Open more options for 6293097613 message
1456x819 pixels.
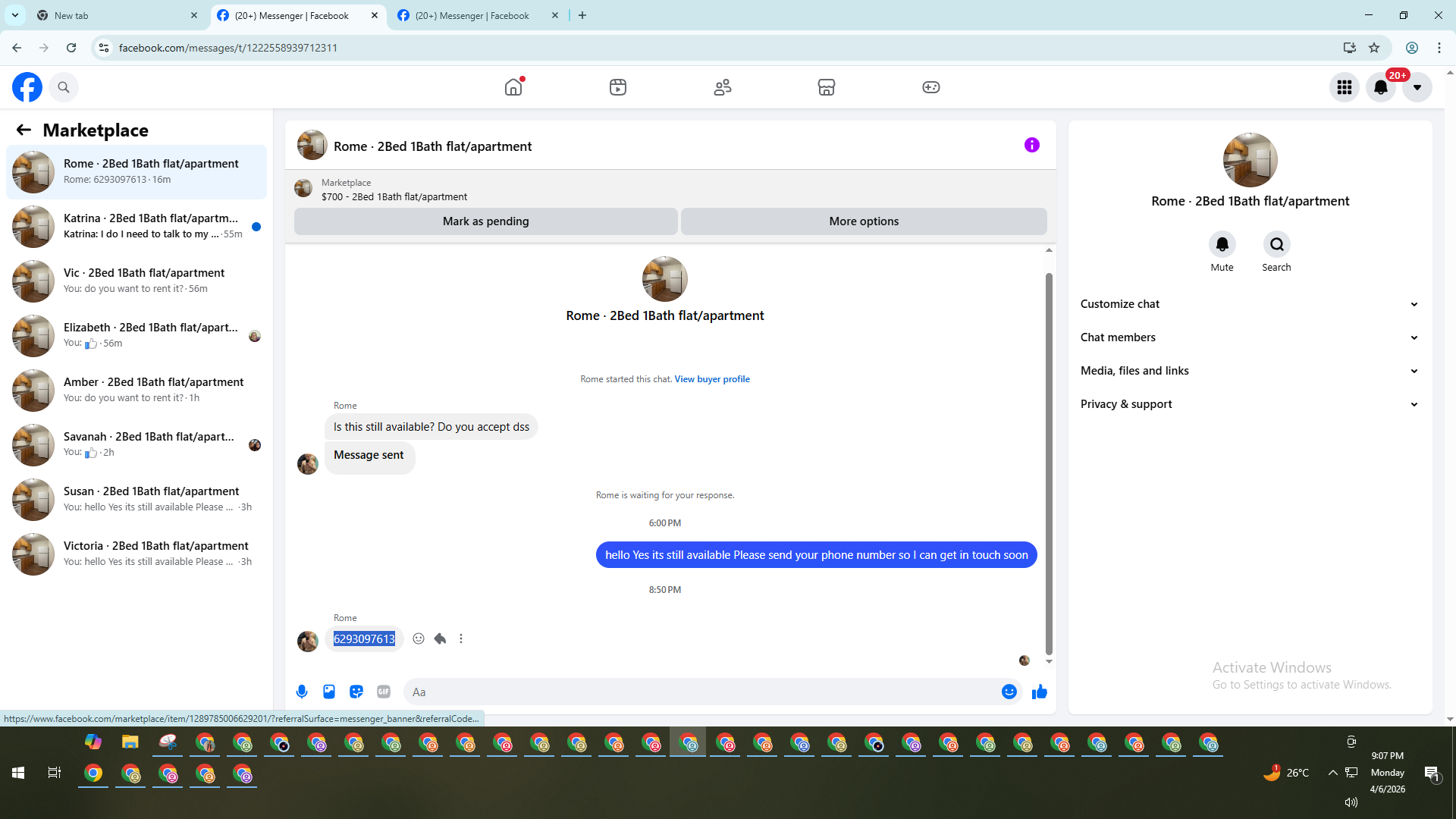point(461,639)
